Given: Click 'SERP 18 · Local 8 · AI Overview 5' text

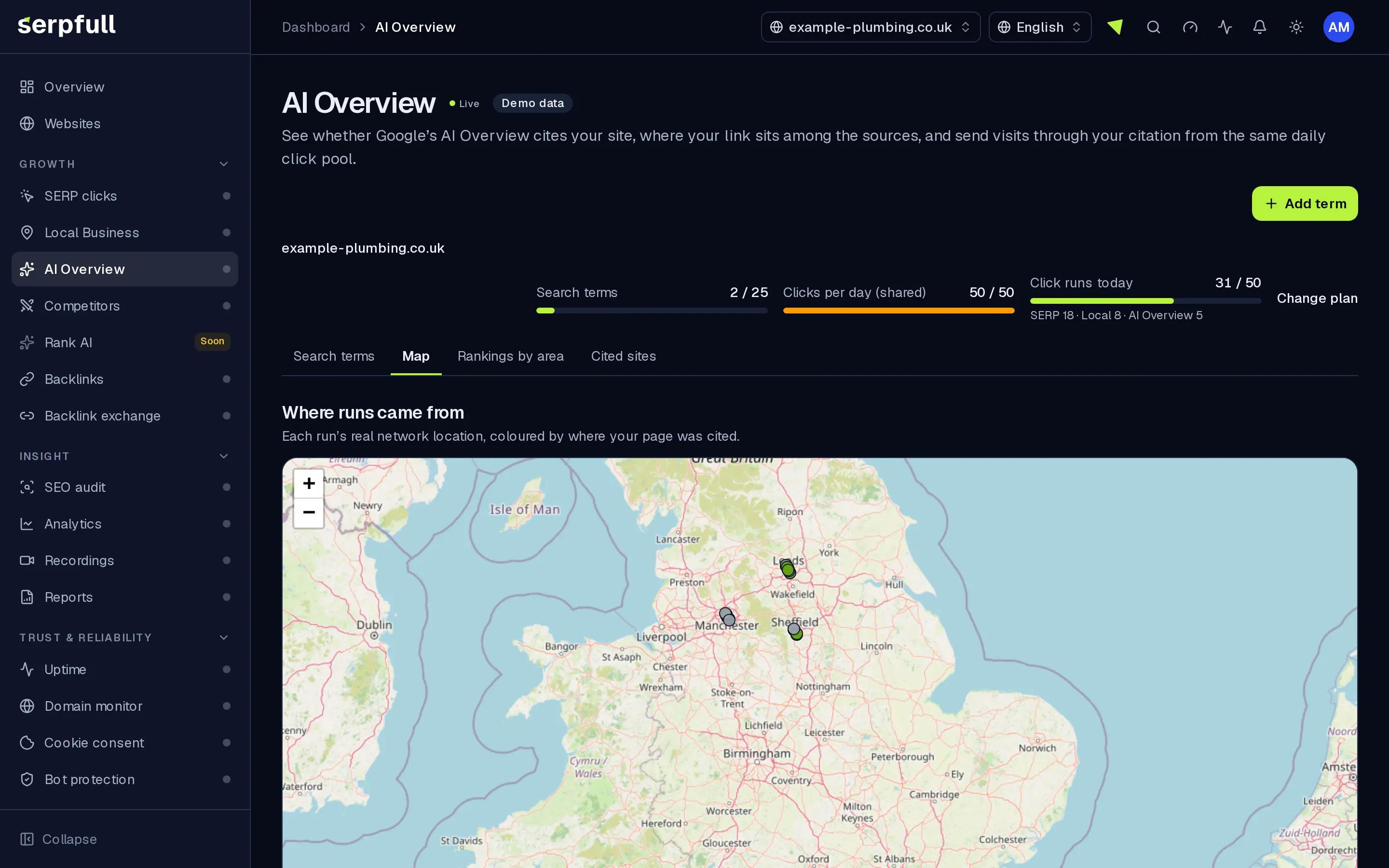Looking at the screenshot, I should [1117, 316].
